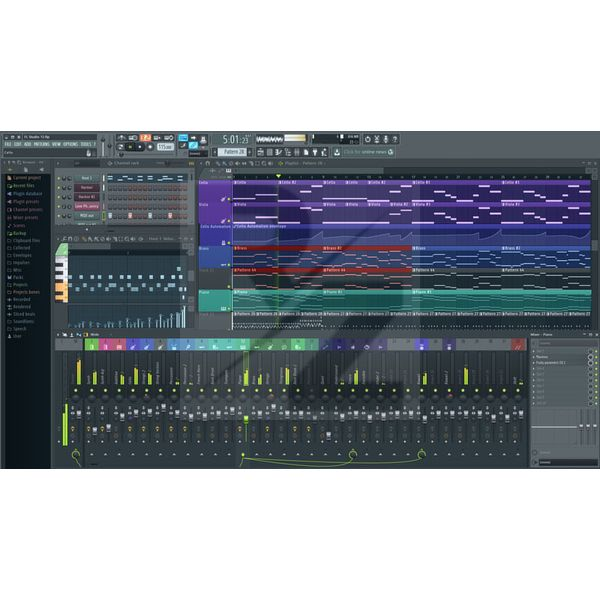Open the EDIT menu
The width and height of the screenshot is (600, 600).
pos(18,144)
